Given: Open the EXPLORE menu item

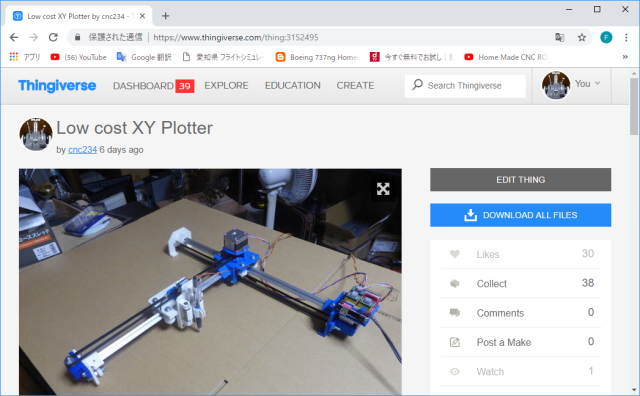Looking at the screenshot, I should coord(226,86).
